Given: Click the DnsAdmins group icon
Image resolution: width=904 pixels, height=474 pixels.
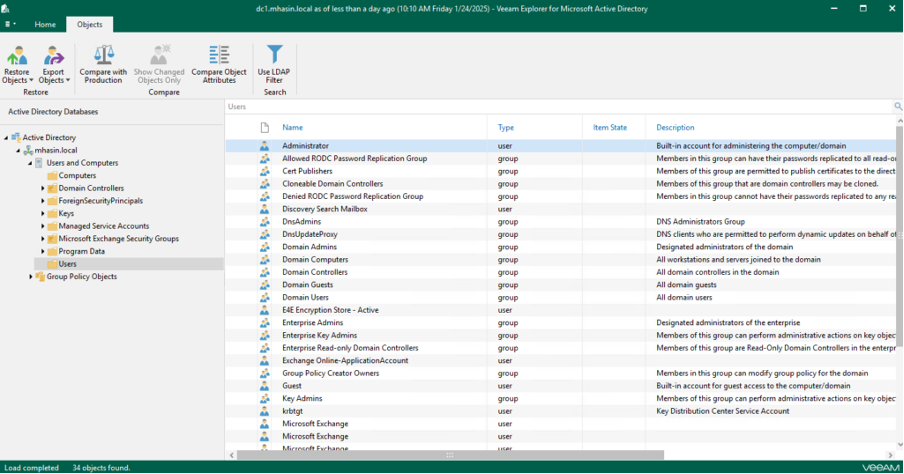Looking at the screenshot, I should tap(264, 221).
